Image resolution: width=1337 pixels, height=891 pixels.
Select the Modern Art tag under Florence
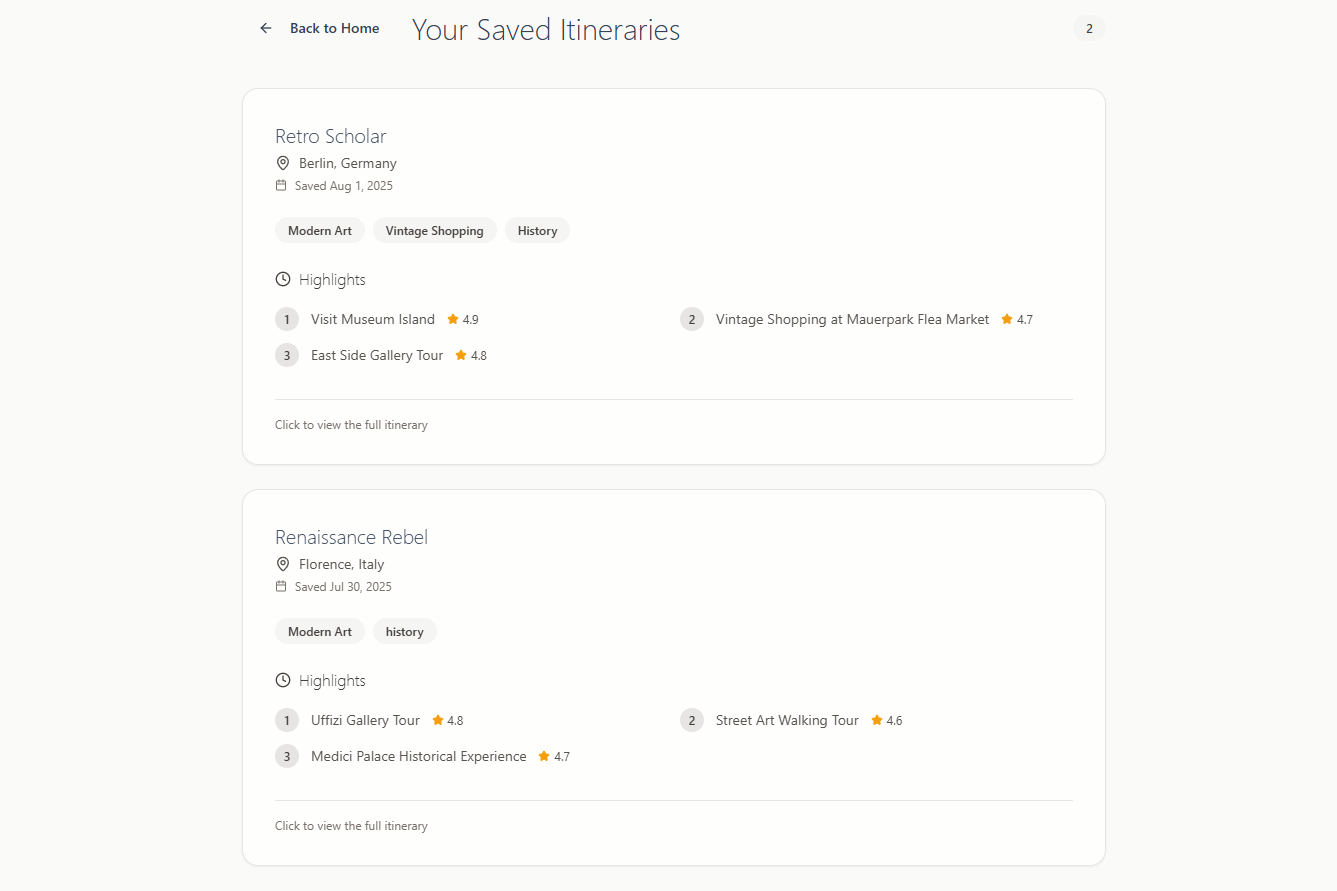pyautogui.click(x=320, y=632)
